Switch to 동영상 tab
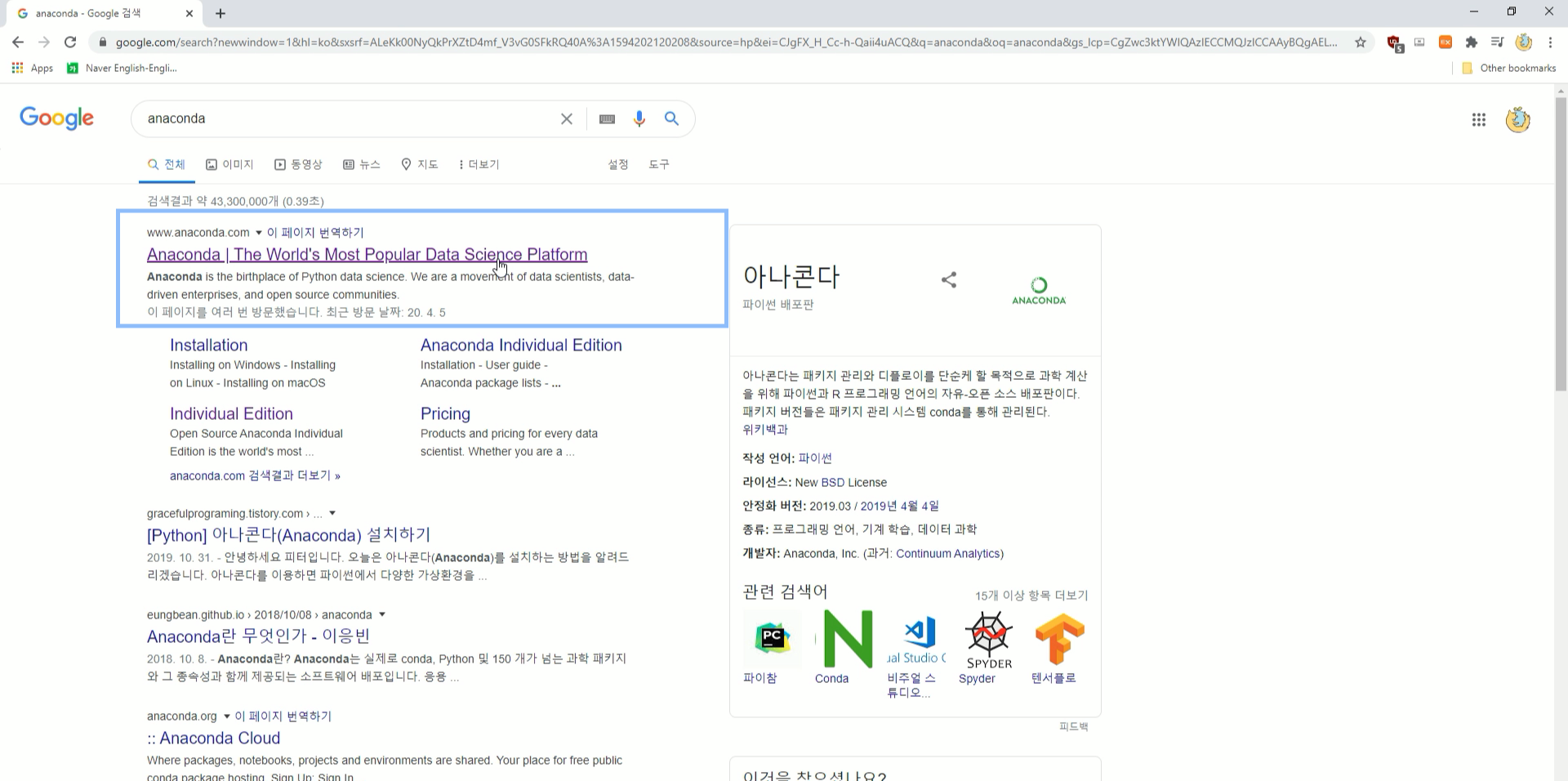 [x=298, y=164]
